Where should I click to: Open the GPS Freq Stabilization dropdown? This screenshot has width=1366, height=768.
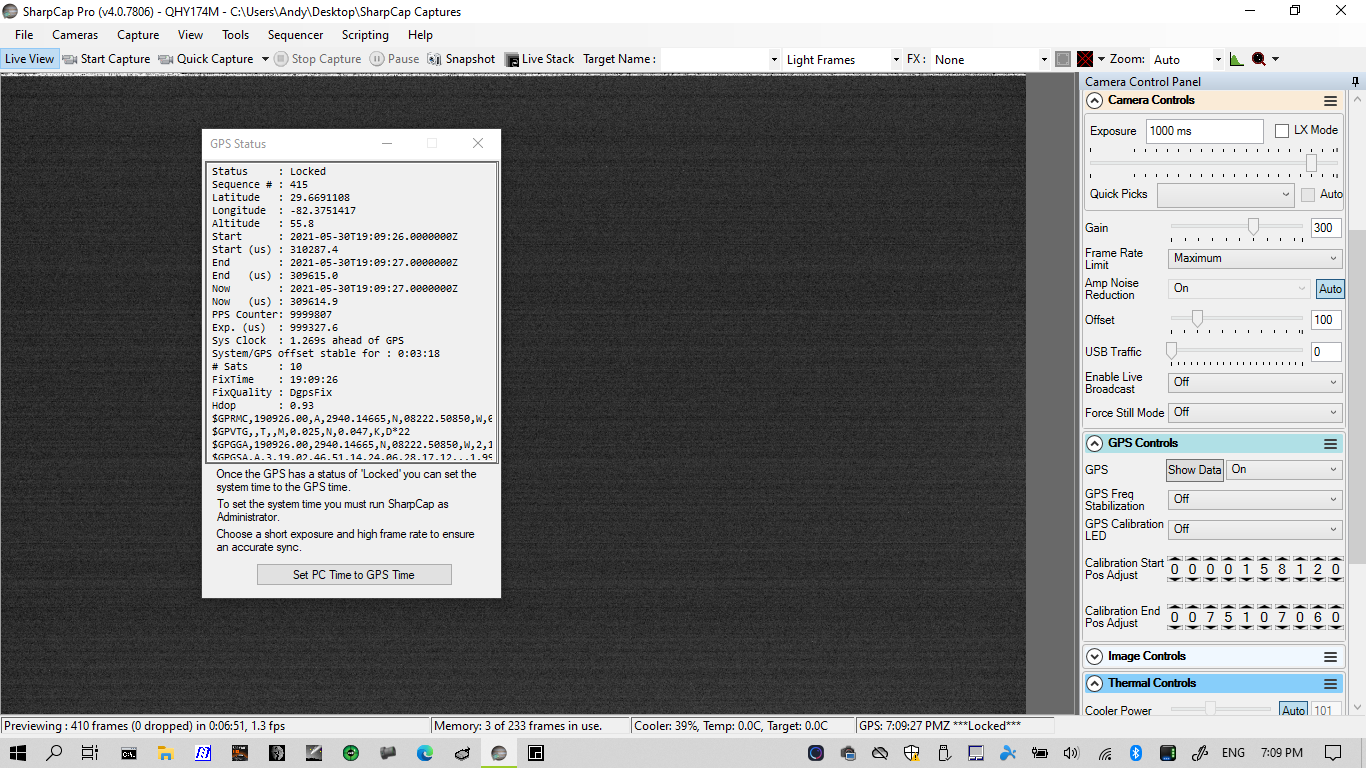click(x=1254, y=500)
